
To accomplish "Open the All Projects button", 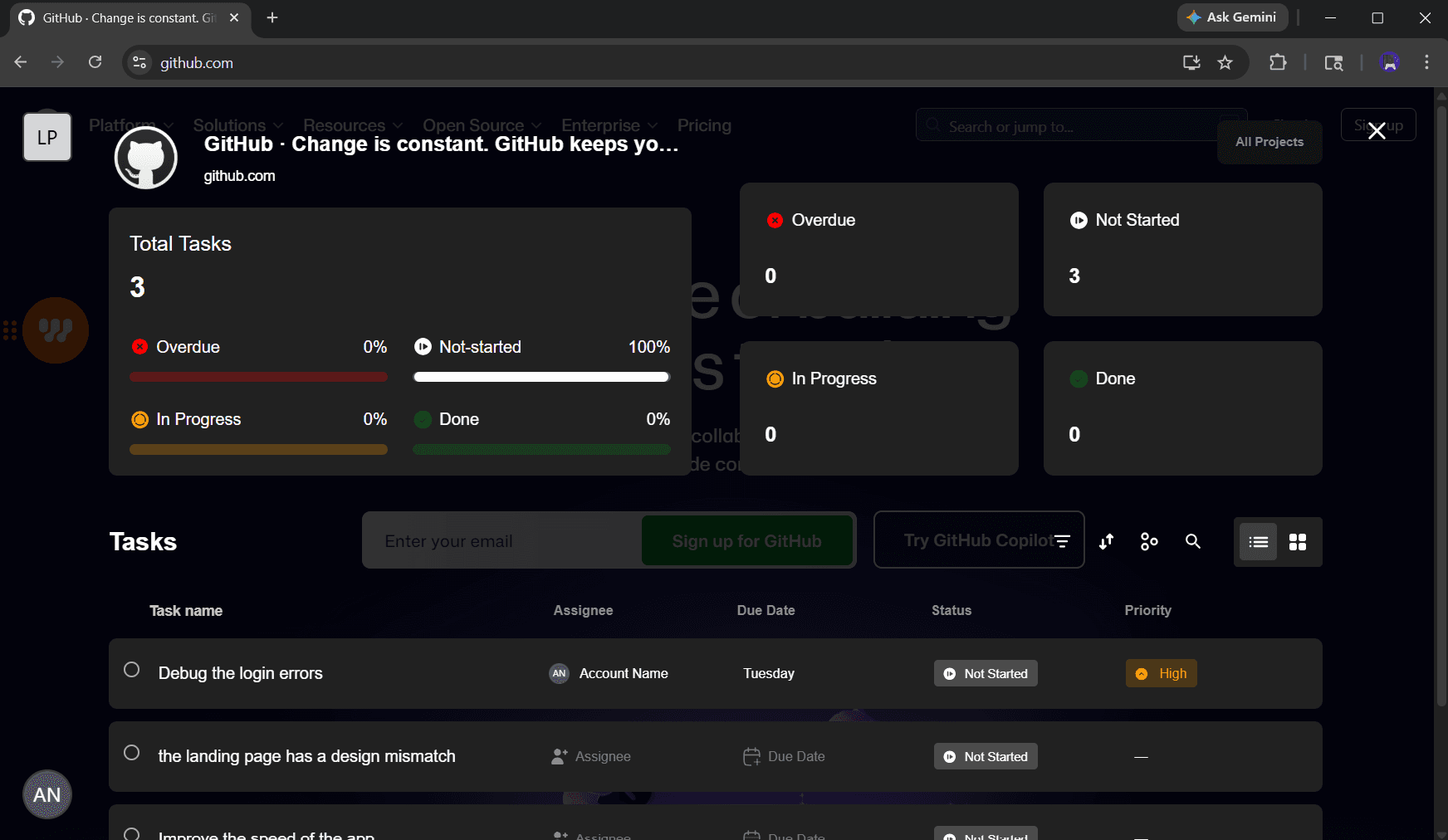I will [1269, 142].
